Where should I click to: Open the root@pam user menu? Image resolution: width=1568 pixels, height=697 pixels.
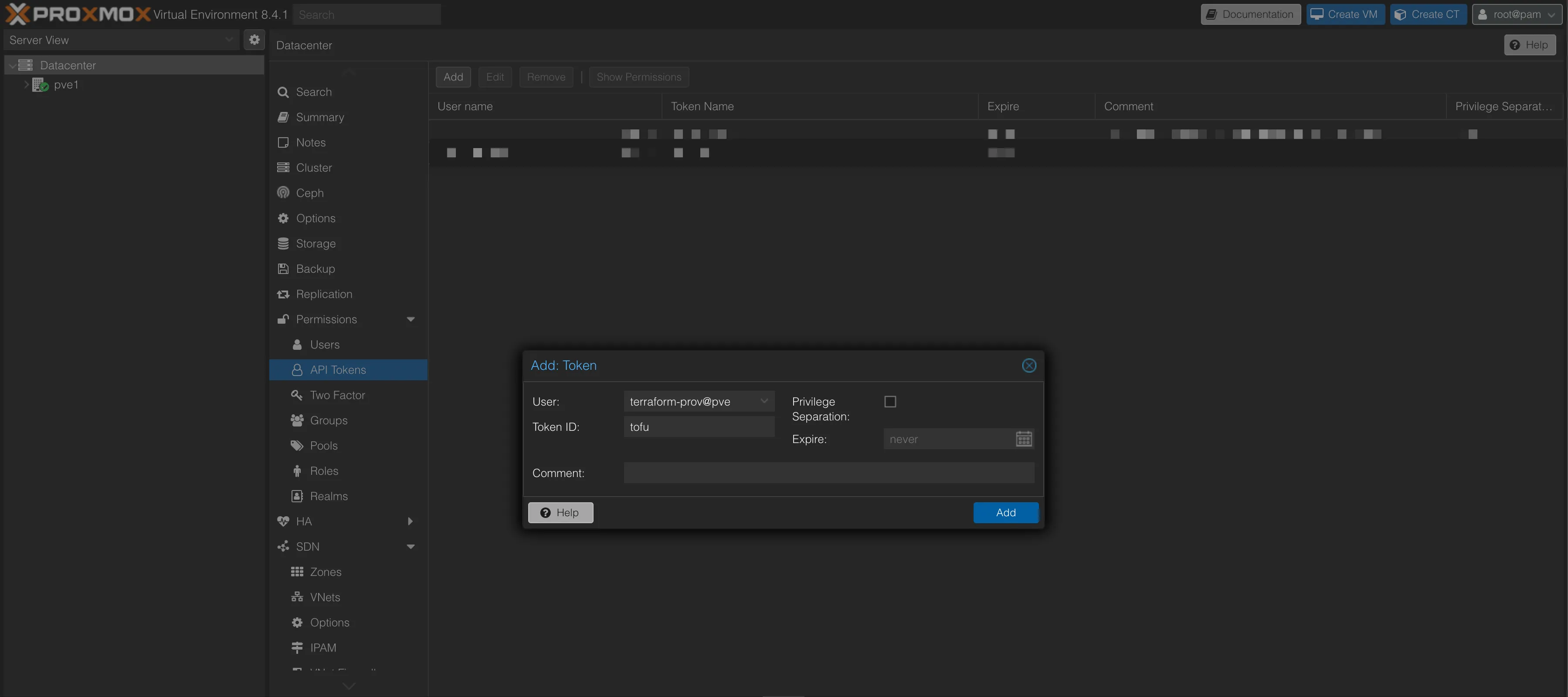(x=1517, y=14)
